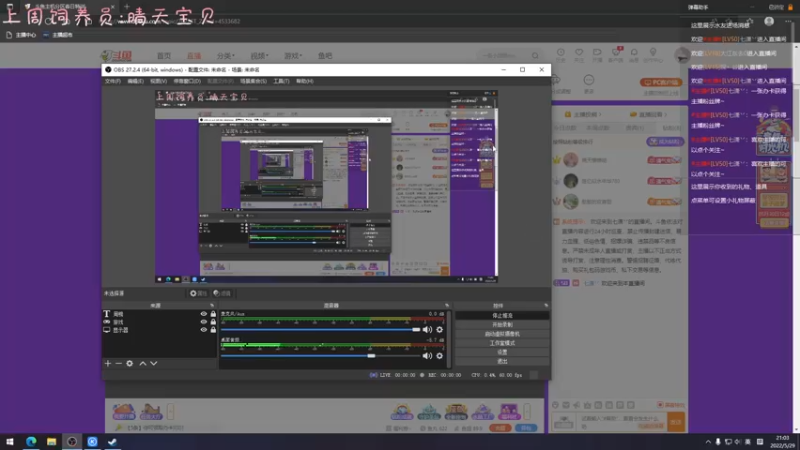800x450 pixels.
Task: Click the Douyu logo in the browser
Action: coord(117,56)
